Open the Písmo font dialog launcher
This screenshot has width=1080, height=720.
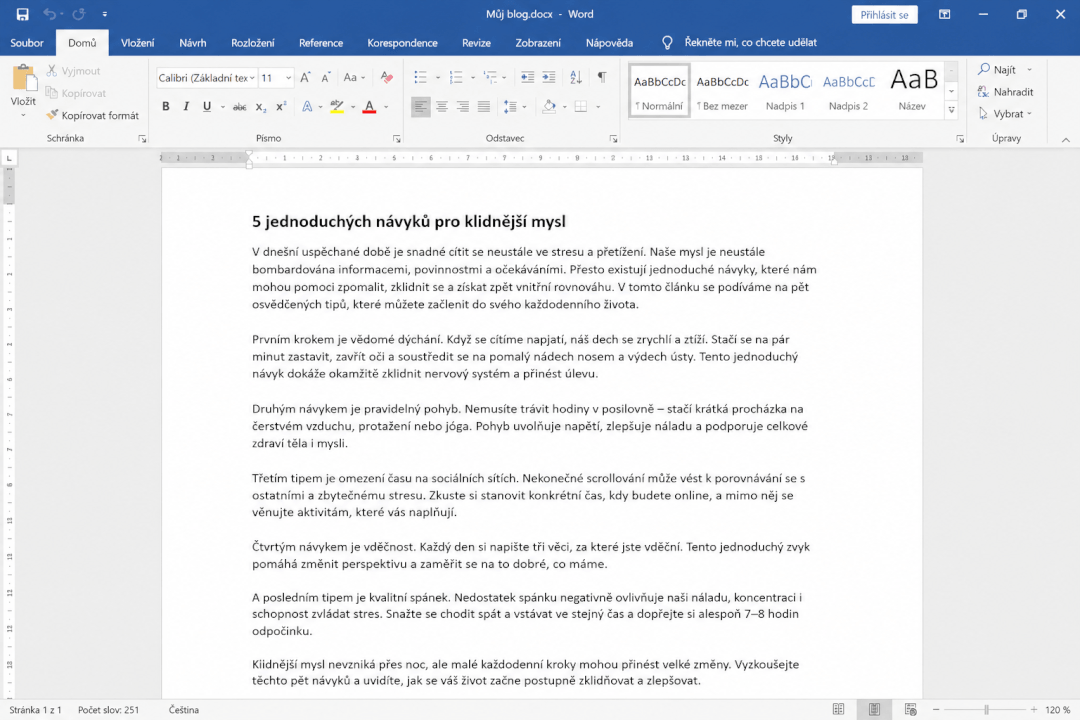coord(397,138)
